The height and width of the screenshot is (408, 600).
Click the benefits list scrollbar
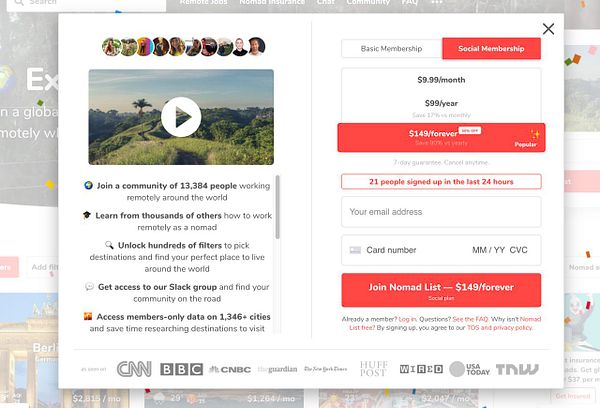[277, 207]
